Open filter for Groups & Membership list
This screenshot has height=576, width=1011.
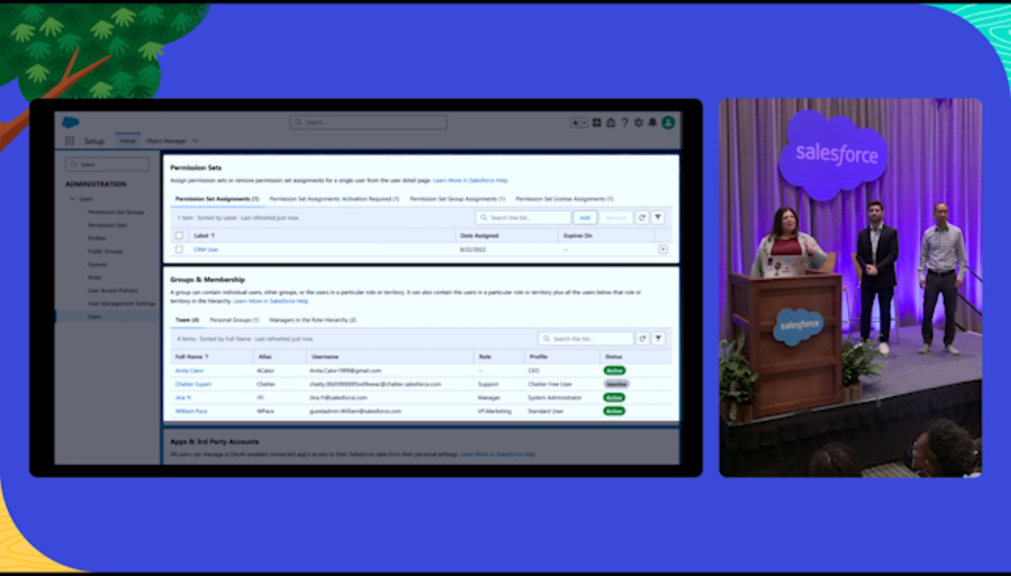click(x=658, y=339)
